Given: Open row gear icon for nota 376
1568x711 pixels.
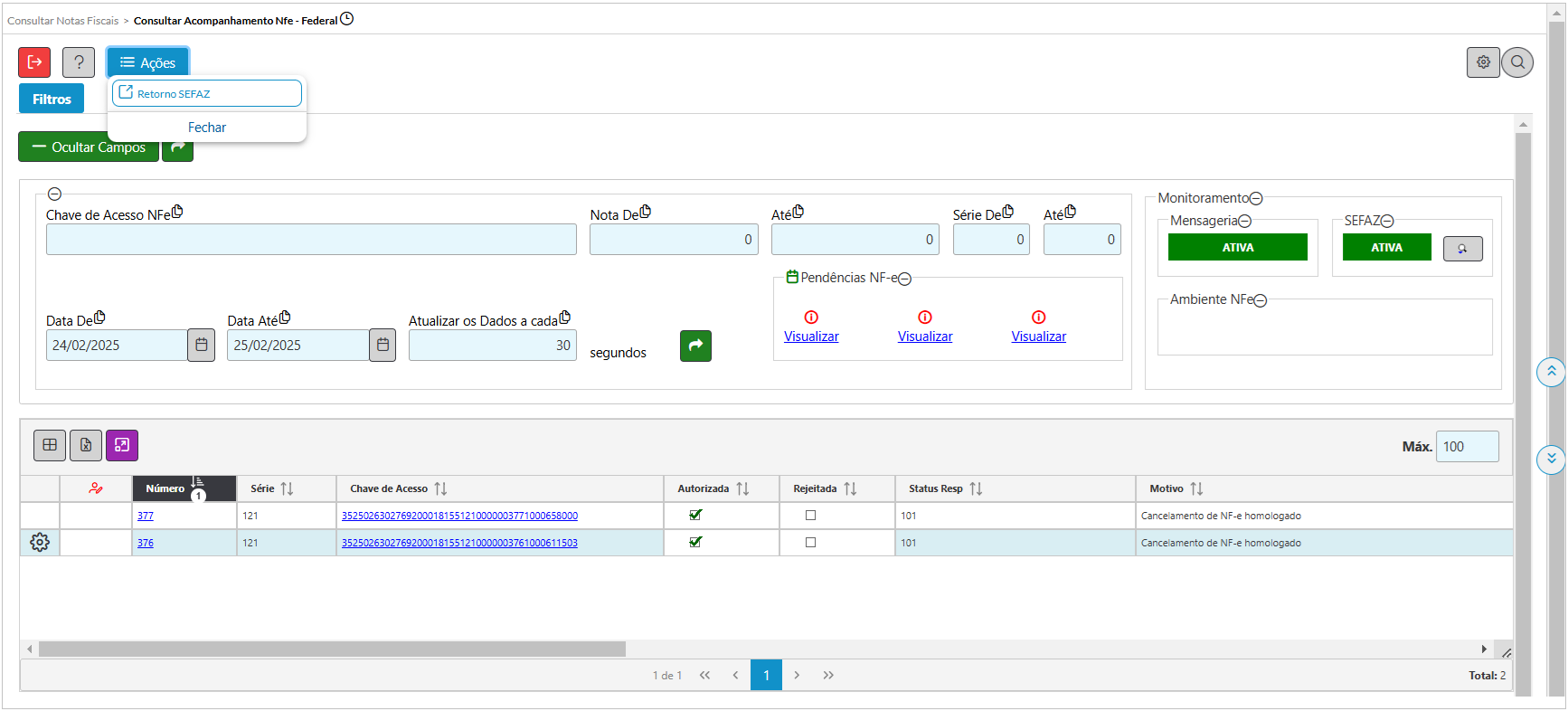Looking at the screenshot, I should pos(40,543).
